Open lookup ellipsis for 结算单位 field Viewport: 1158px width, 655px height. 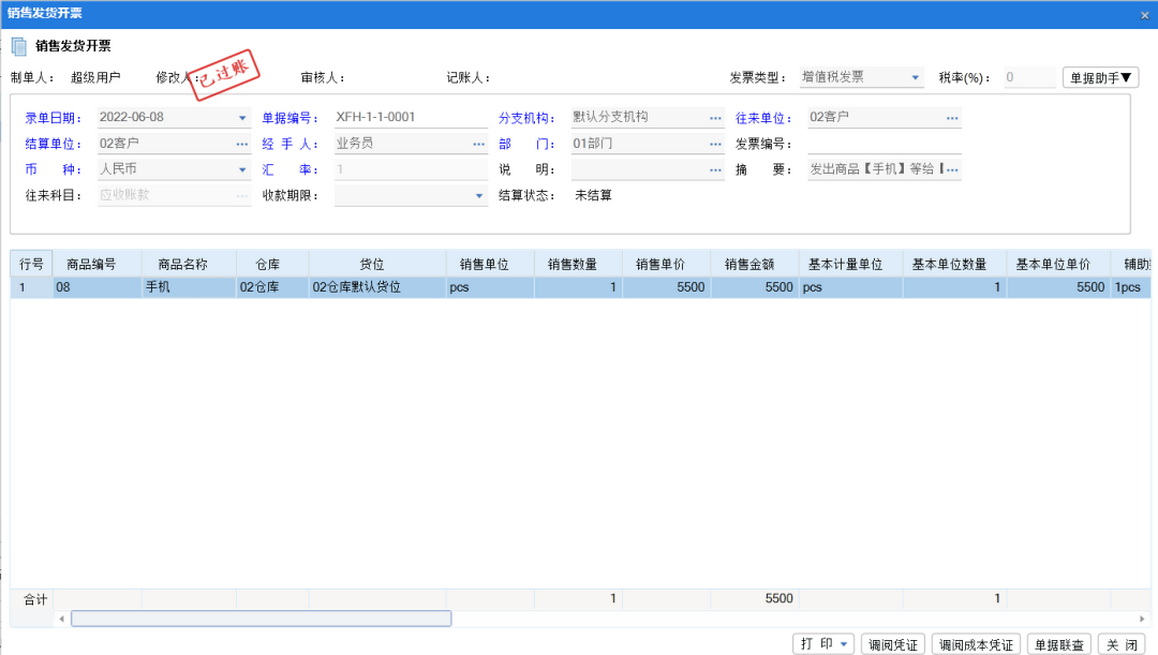coord(242,144)
